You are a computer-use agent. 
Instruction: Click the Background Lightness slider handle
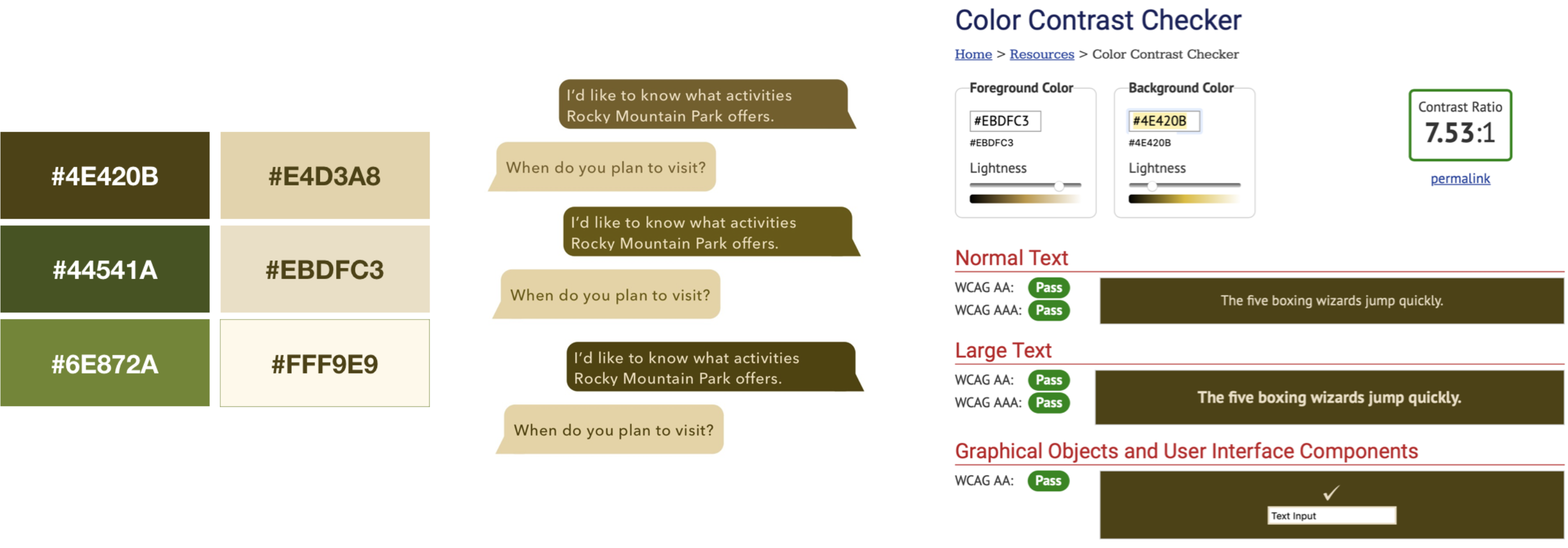(x=1152, y=185)
